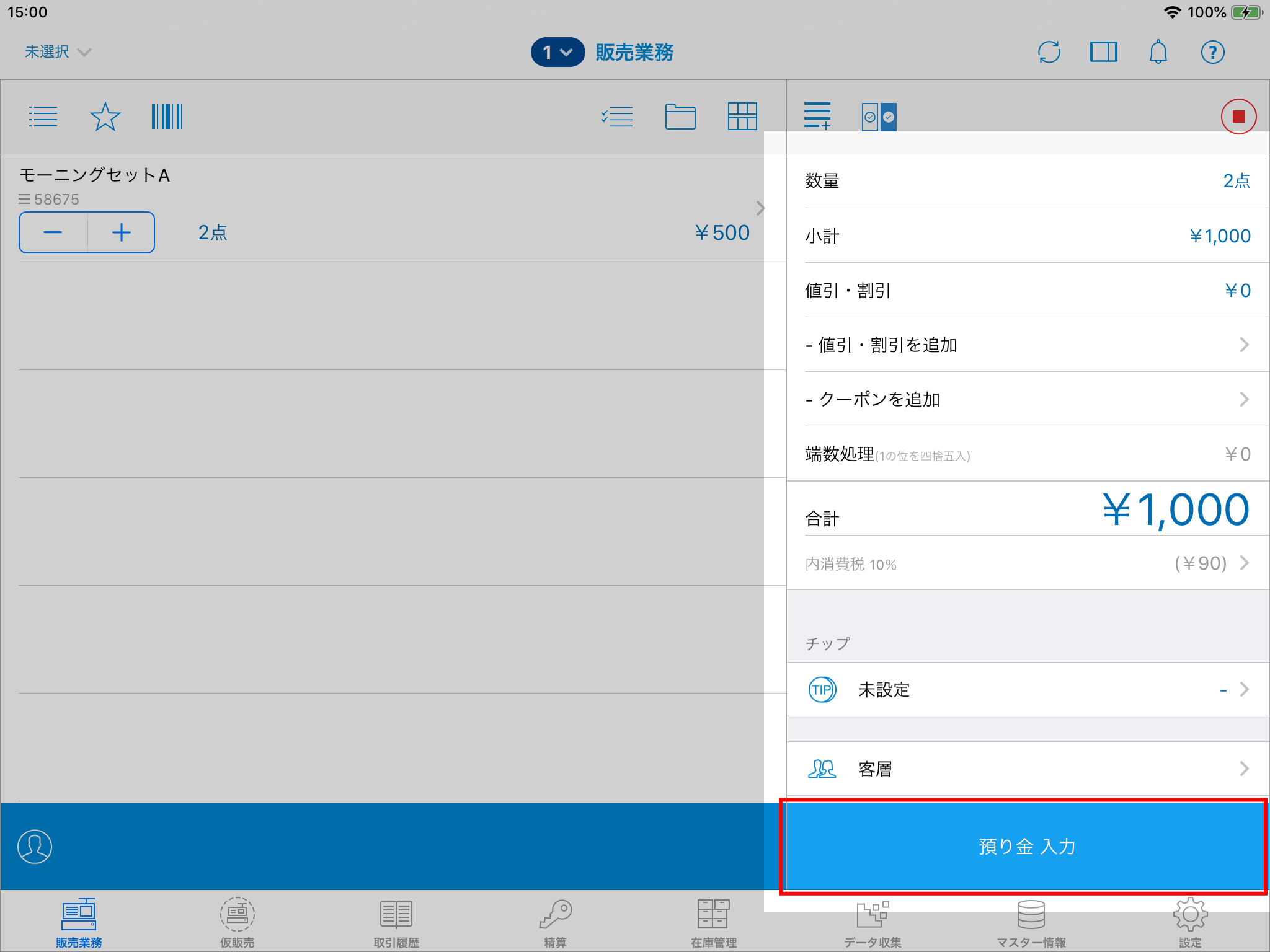Toggle the checklist selection mode icon
The image size is (1270, 952).
coord(617,117)
